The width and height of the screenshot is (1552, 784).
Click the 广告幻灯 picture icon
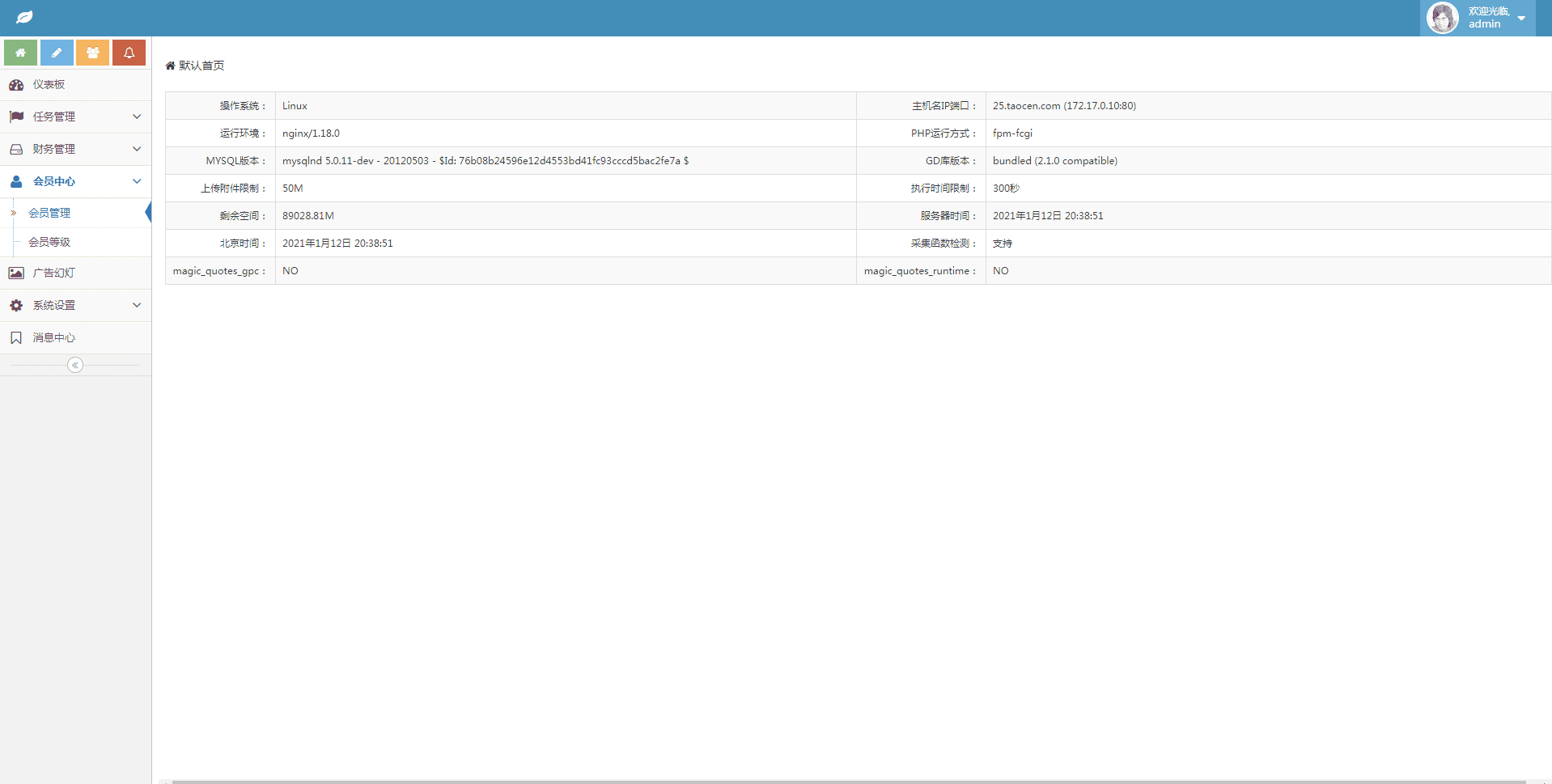(16, 273)
